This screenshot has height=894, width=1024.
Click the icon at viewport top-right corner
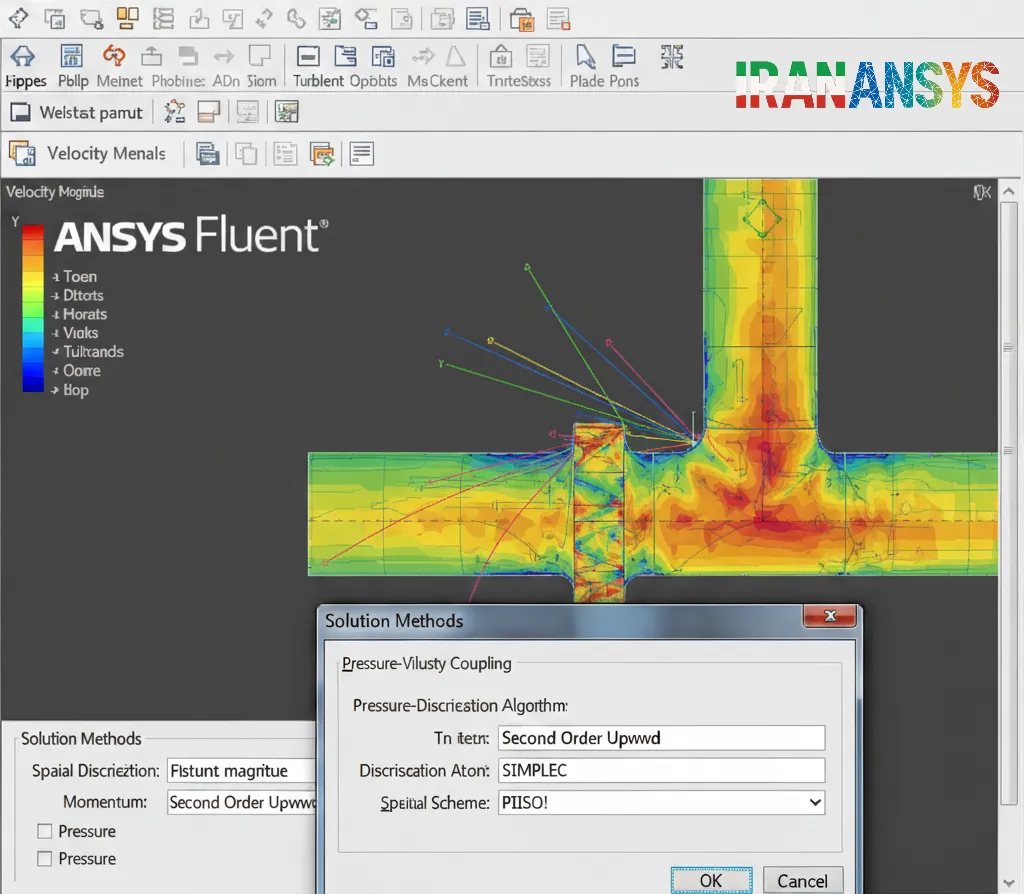(x=982, y=192)
